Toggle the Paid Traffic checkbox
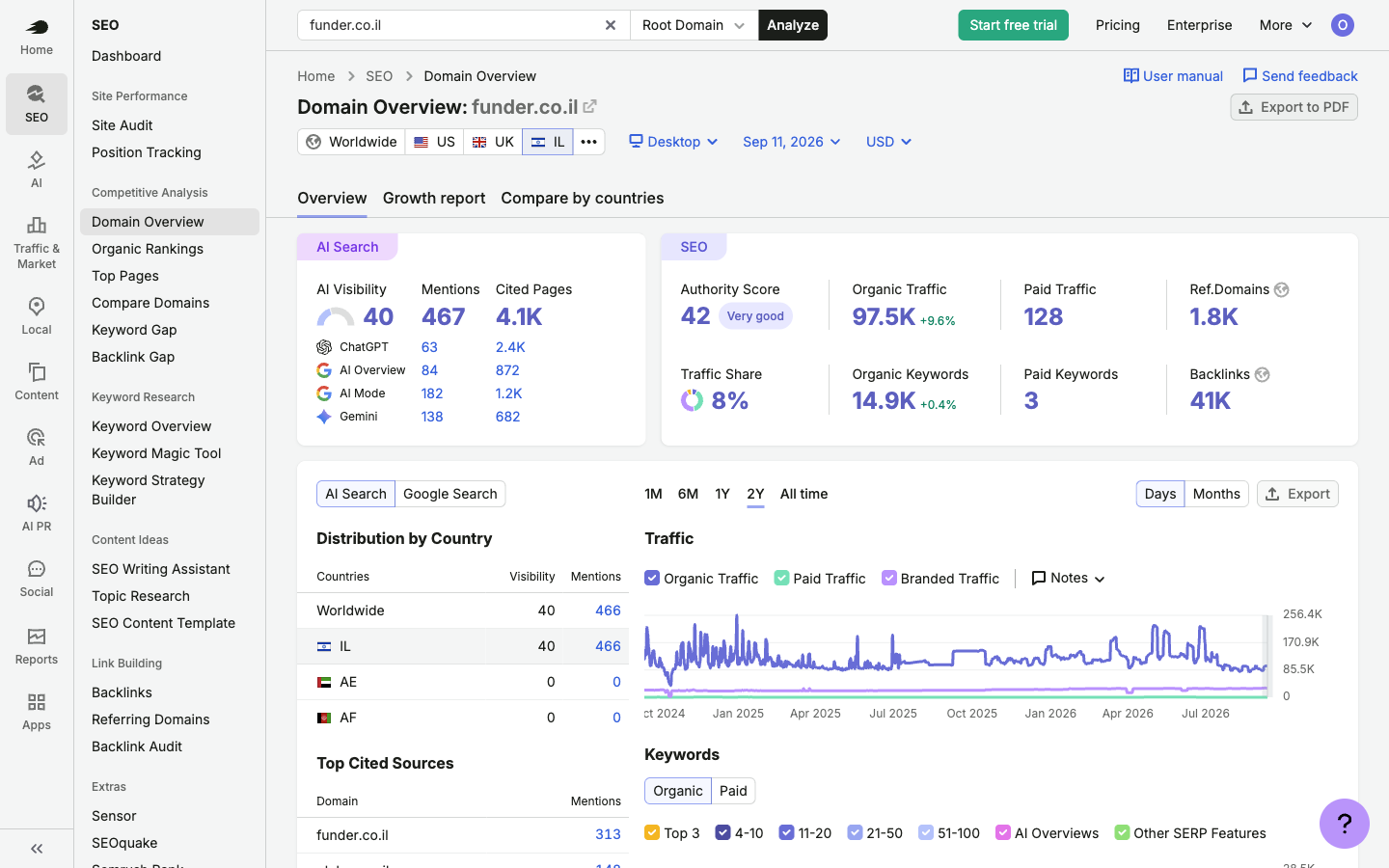Image resolution: width=1389 pixels, height=868 pixels. 781,579
